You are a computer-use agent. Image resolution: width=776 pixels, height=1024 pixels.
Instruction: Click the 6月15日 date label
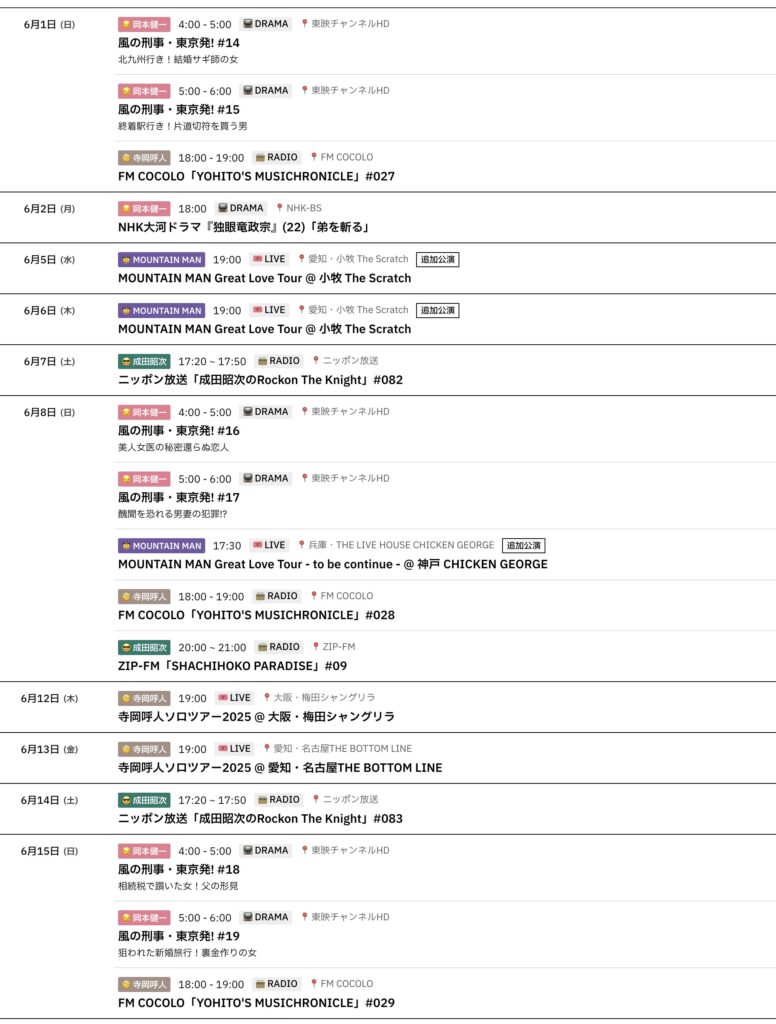pyautogui.click(x=49, y=851)
